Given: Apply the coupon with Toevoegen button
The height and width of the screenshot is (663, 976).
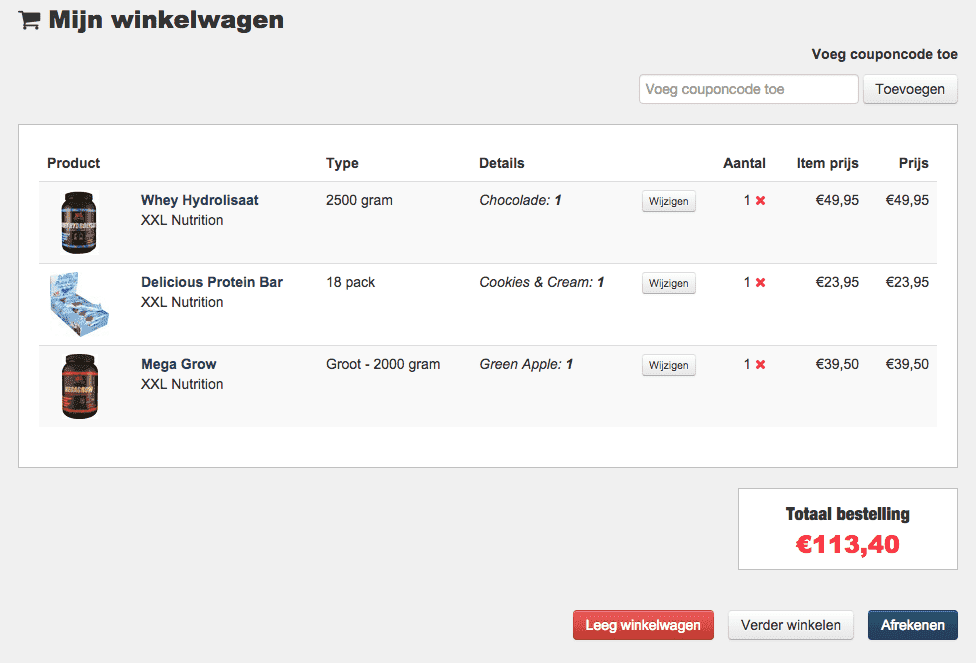Looking at the screenshot, I should [910, 89].
